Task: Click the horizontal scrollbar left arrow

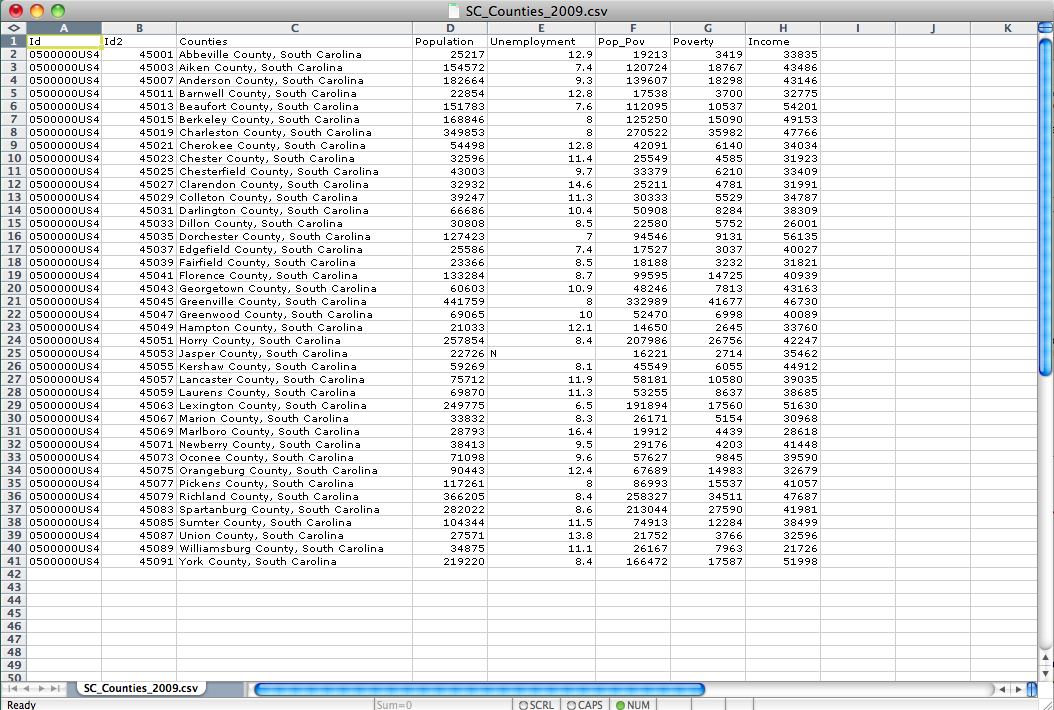Action: click(x=1000, y=689)
